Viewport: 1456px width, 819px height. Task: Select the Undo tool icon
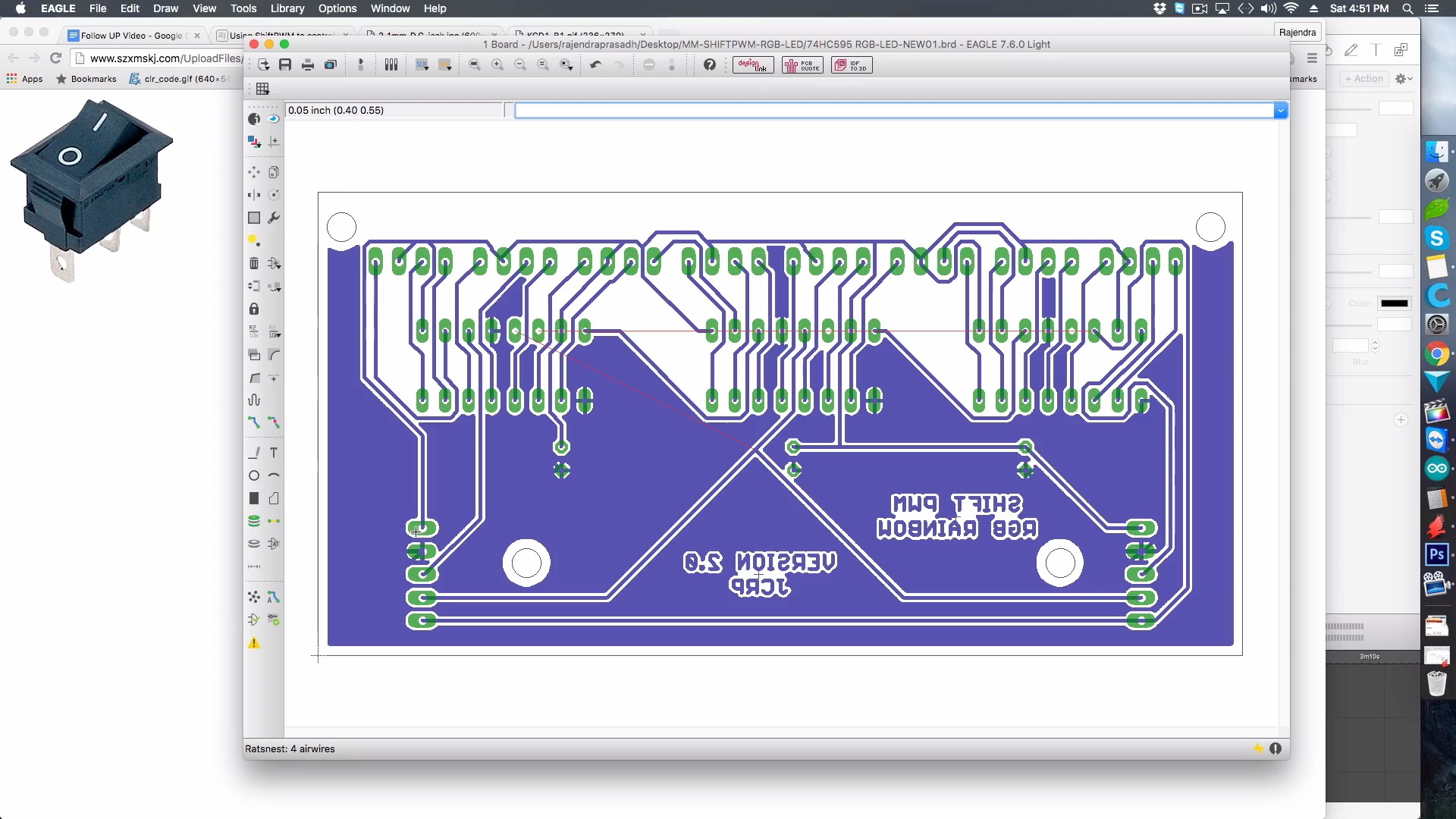coord(595,65)
